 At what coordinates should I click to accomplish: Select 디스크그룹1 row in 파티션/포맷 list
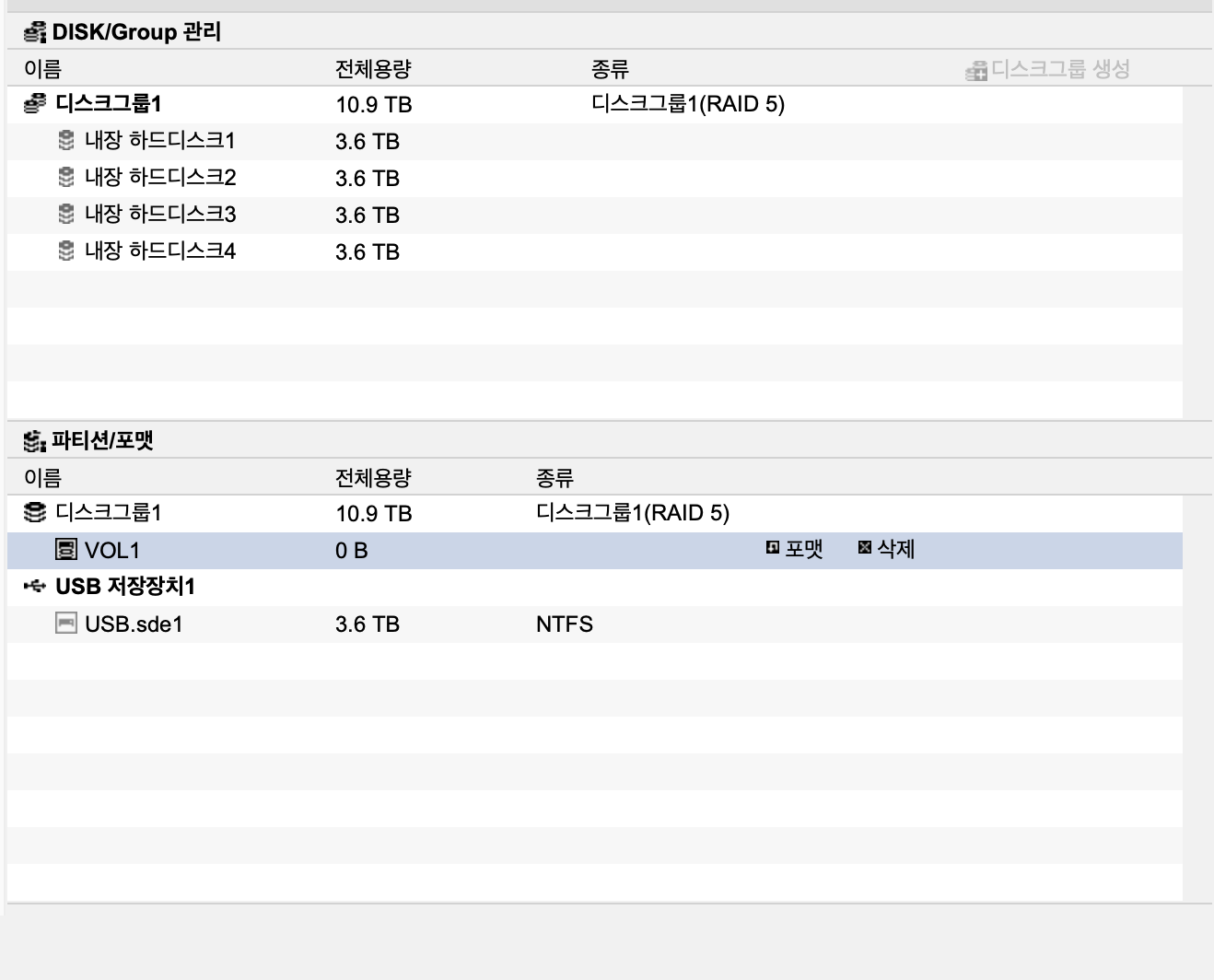pyautogui.click(x=594, y=513)
